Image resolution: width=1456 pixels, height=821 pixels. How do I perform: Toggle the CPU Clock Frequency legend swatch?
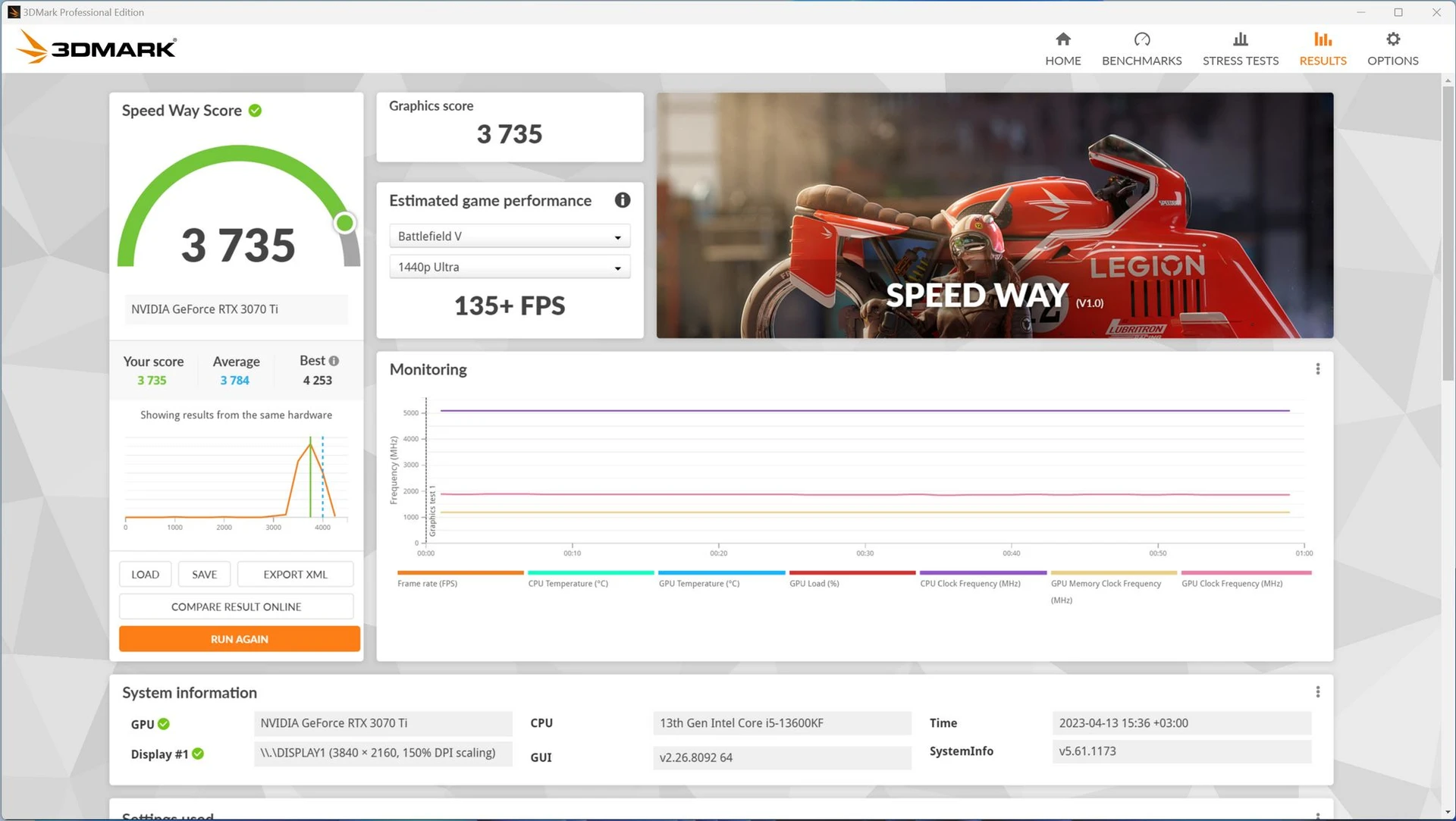[x=983, y=573]
